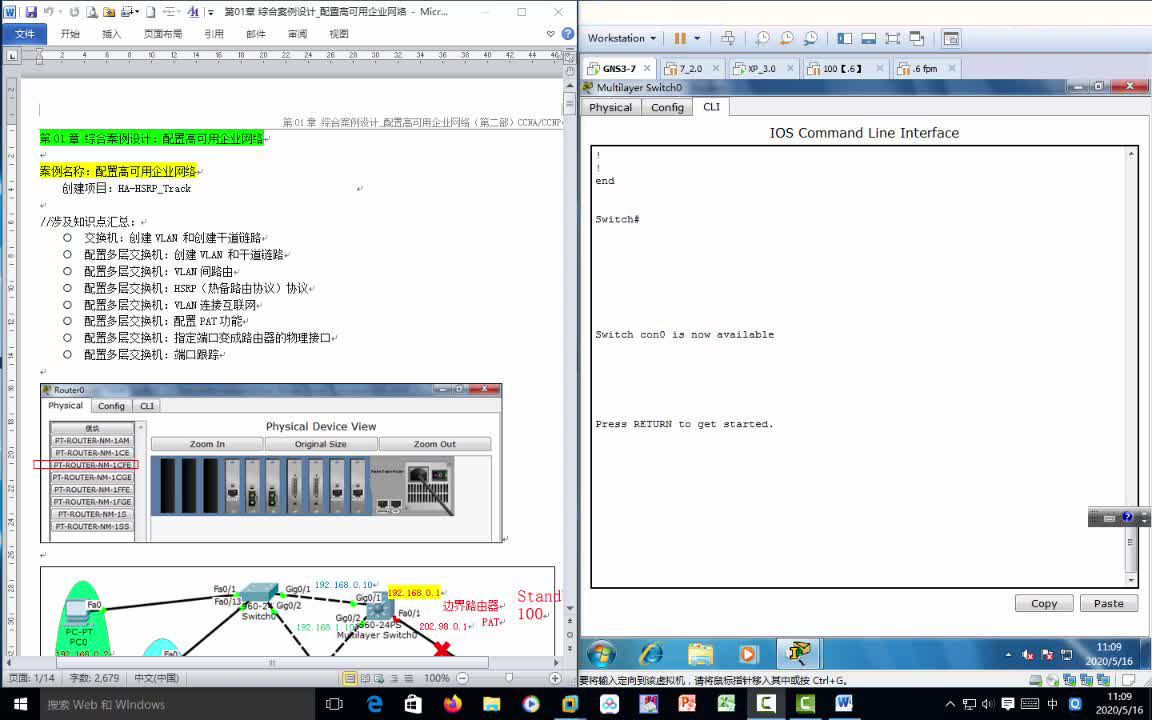Expand Word quick access toolbar customize arrow
Viewport: 1152px width, 720px height.
211,12
